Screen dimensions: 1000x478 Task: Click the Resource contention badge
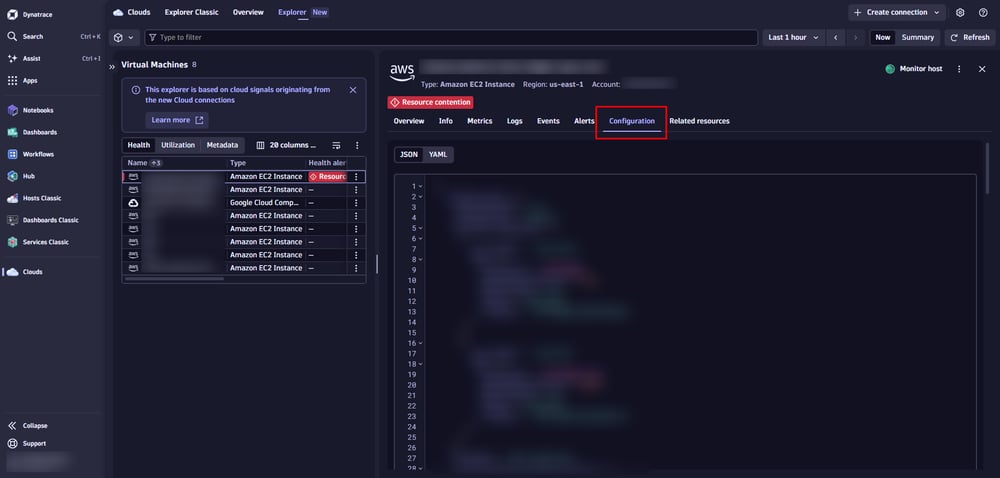tap(430, 103)
